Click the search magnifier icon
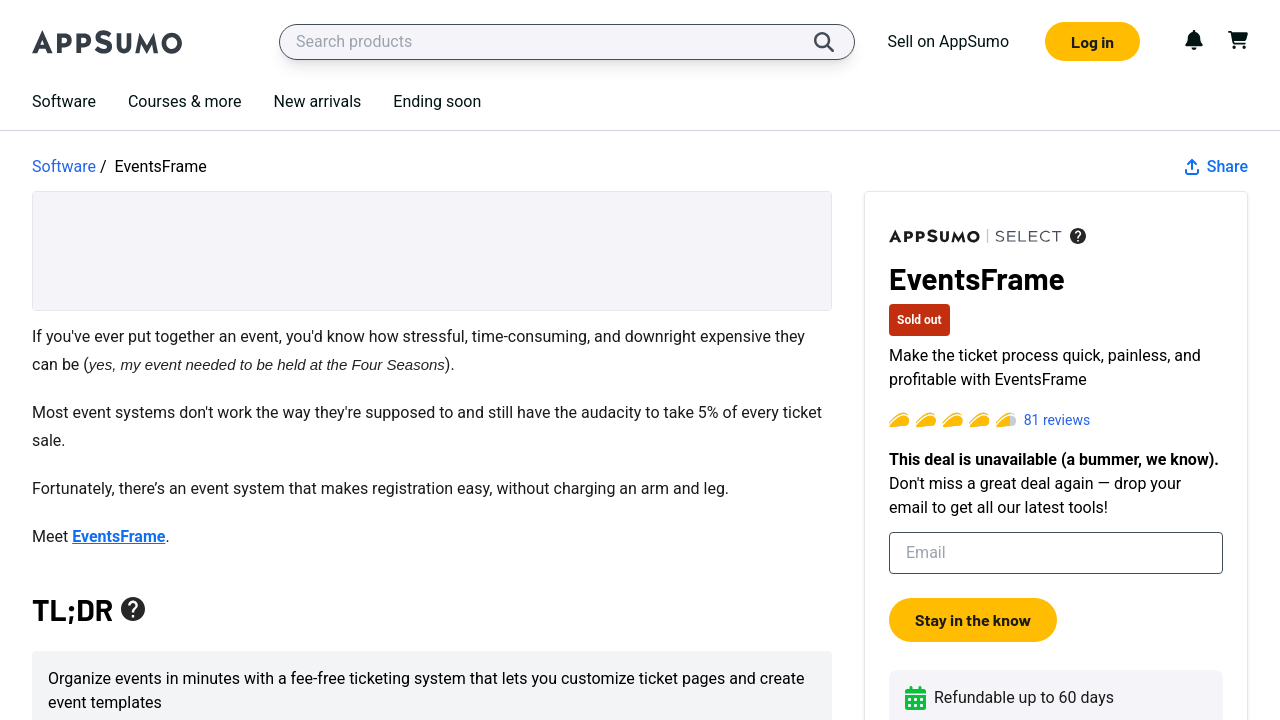 [824, 42]
